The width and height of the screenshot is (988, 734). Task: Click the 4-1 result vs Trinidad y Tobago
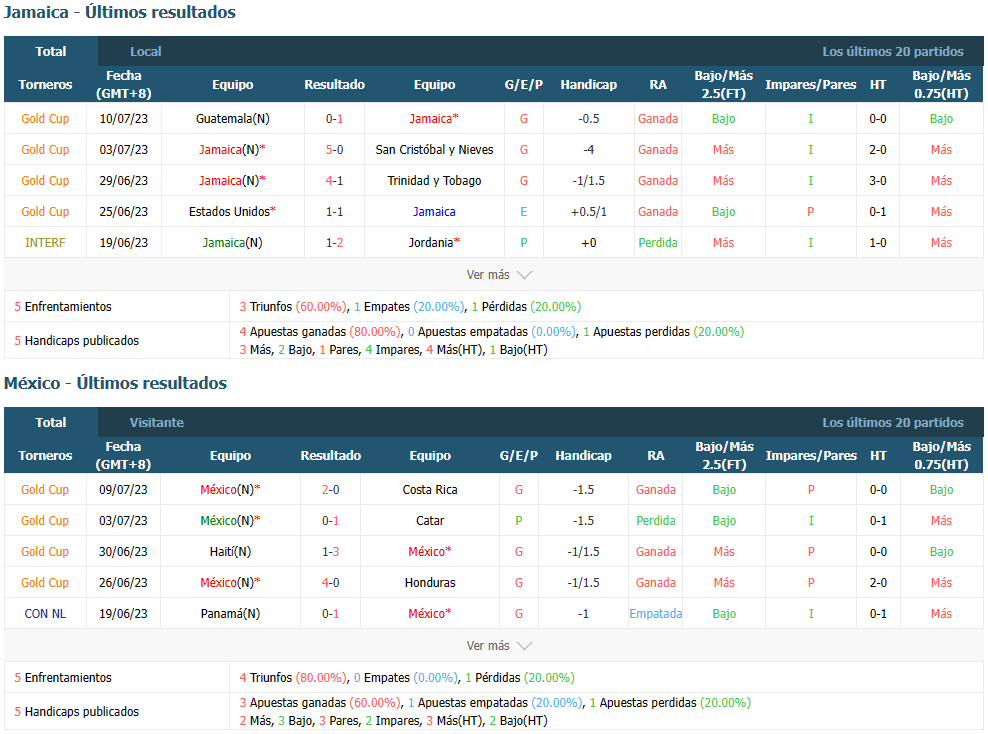tap(334, 181)
